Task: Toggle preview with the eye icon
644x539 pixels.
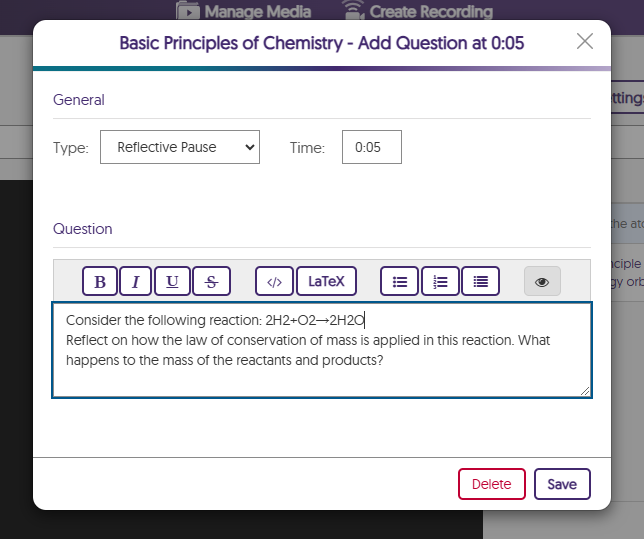Action: click(542, 281)
